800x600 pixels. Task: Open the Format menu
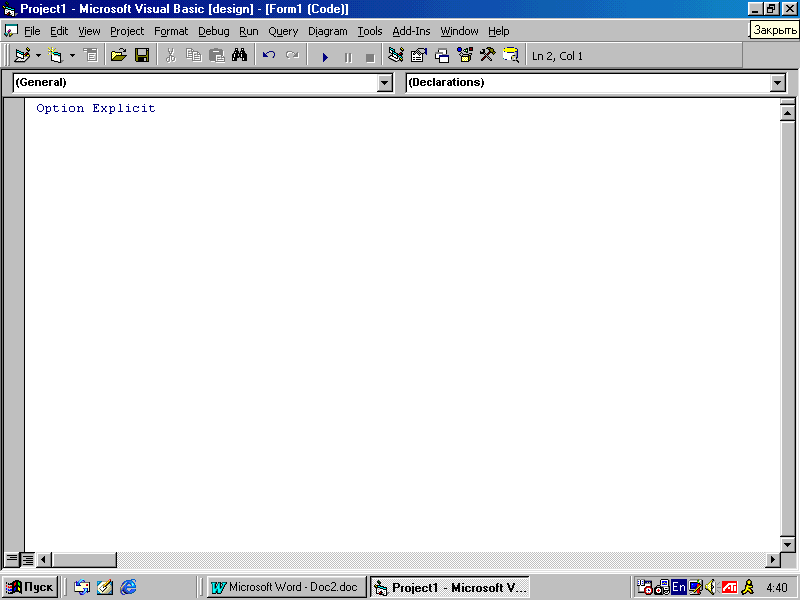point(171,31)
